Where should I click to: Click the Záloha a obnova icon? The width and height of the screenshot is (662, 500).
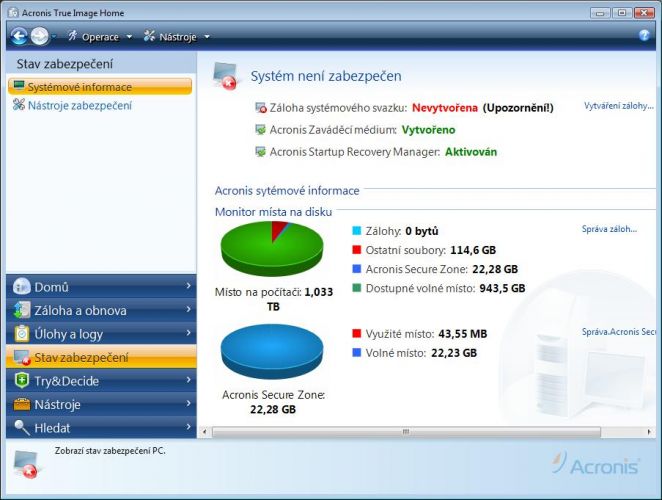coord(22,310)
